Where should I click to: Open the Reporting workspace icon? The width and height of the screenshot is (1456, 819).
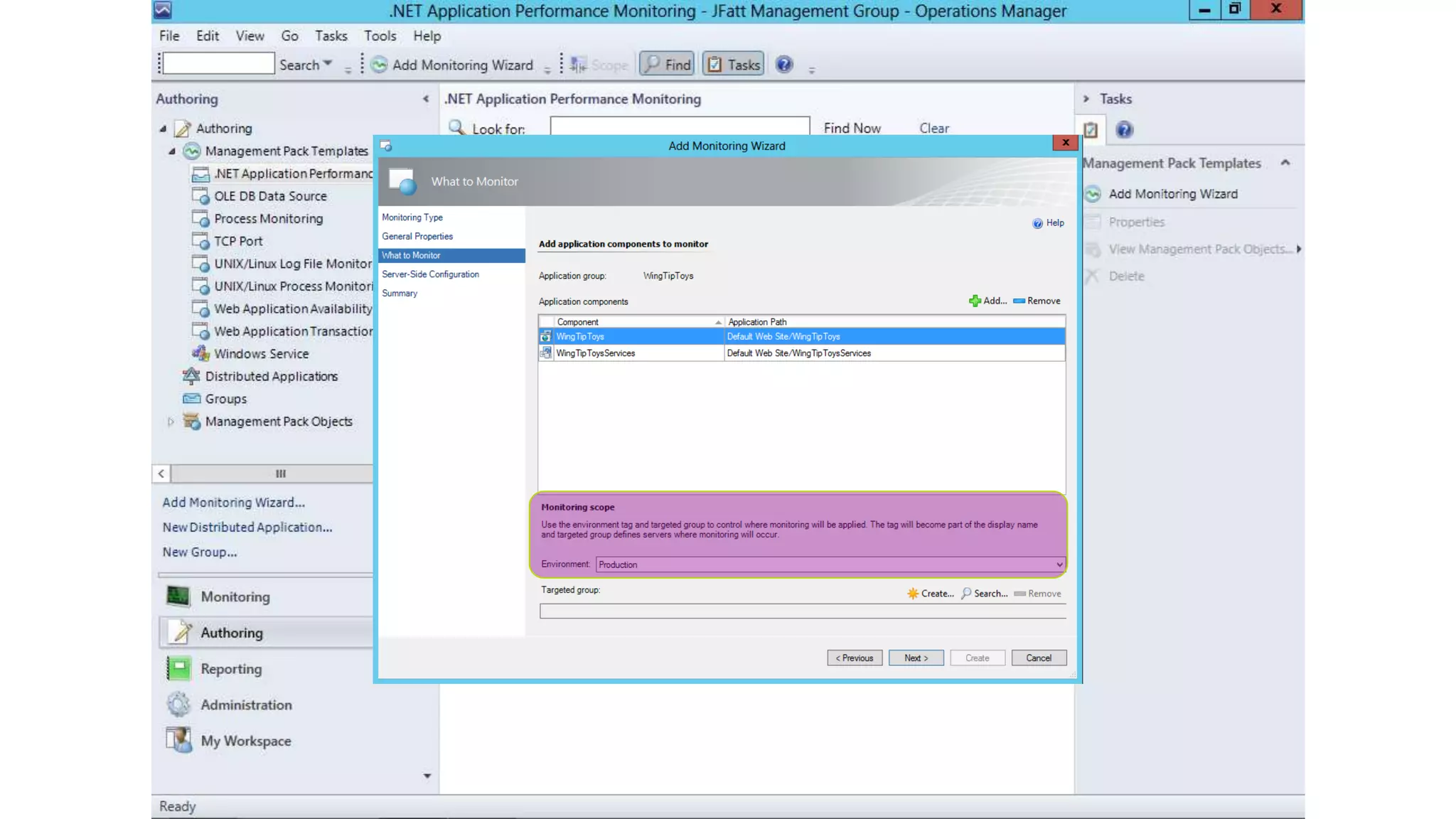coord(178,669)
